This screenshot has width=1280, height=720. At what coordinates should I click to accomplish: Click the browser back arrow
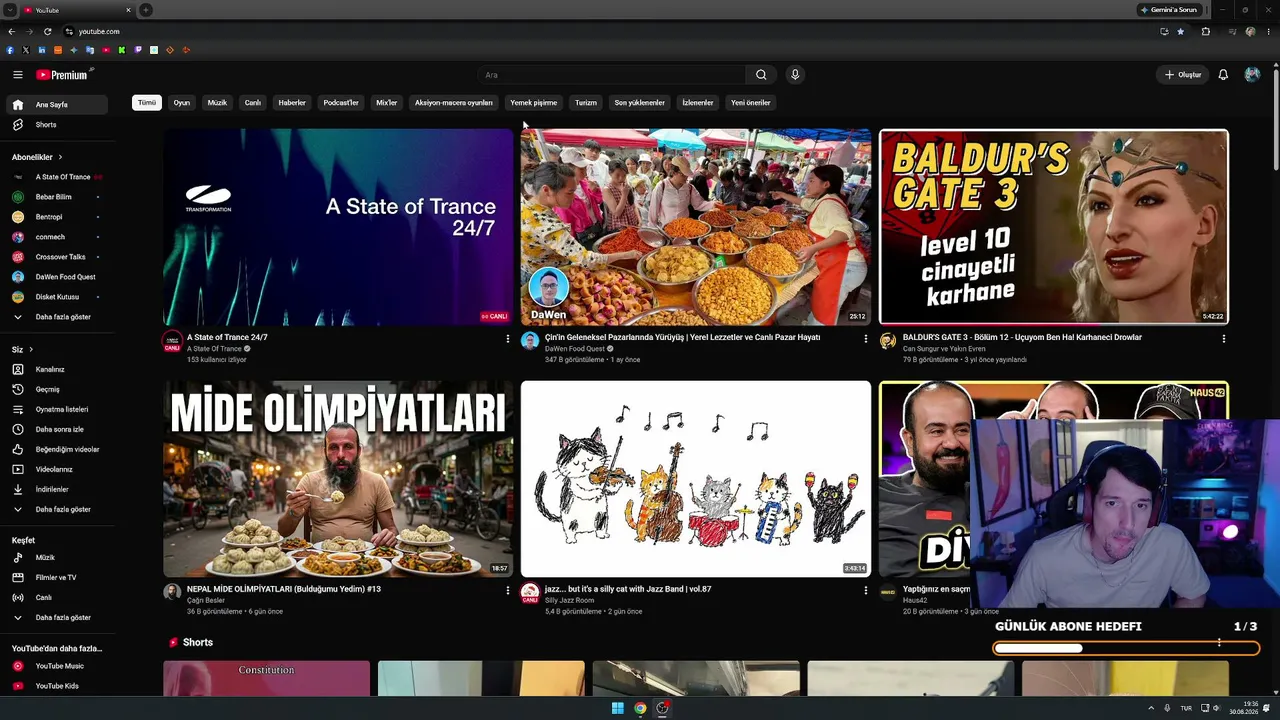click(x=11, y=31)
